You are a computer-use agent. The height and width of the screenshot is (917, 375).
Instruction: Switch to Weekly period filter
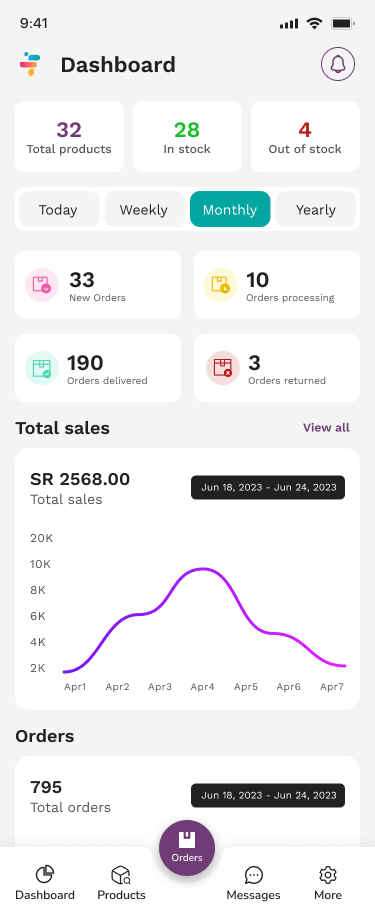(144, 209)
